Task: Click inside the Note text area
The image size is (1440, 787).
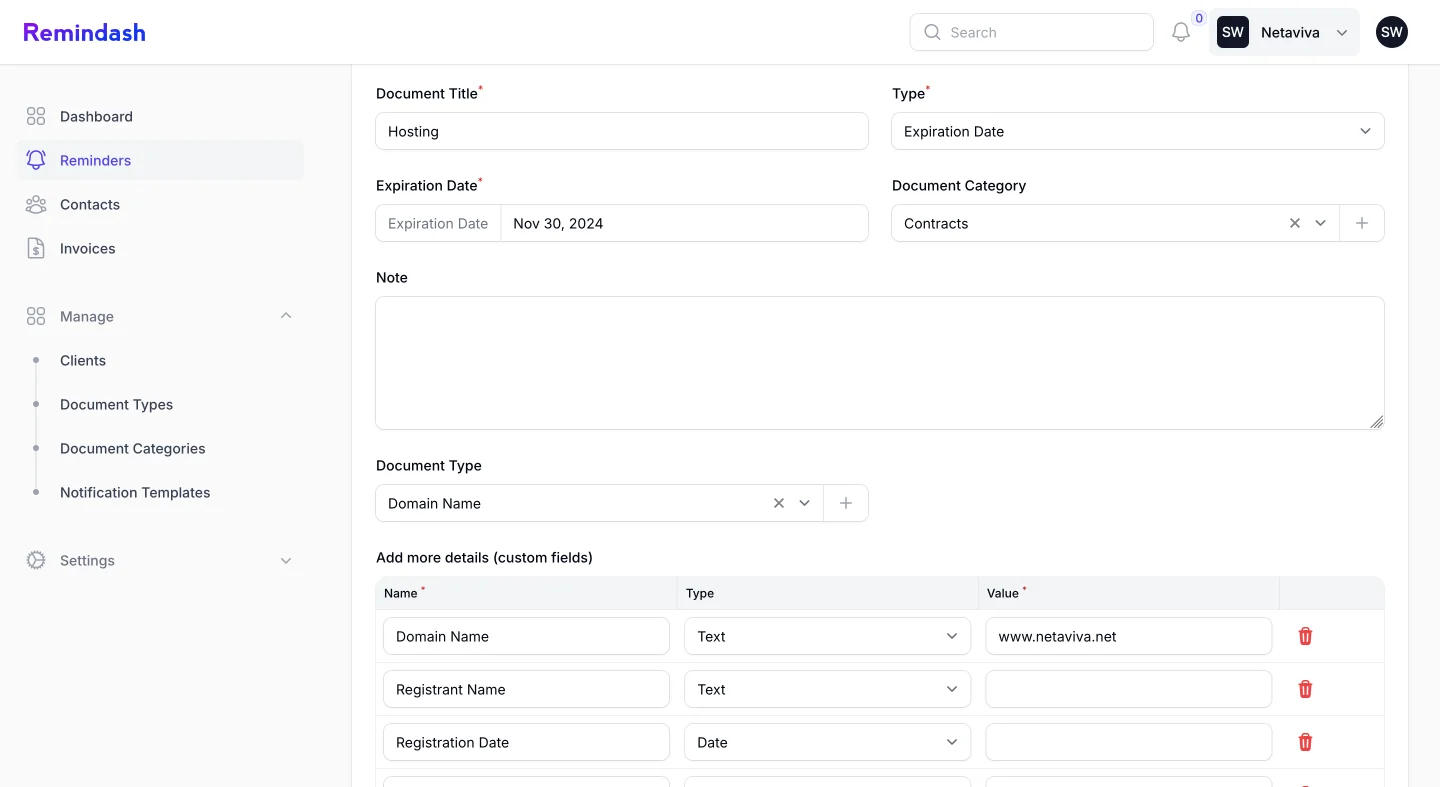Action: [880, 363]
